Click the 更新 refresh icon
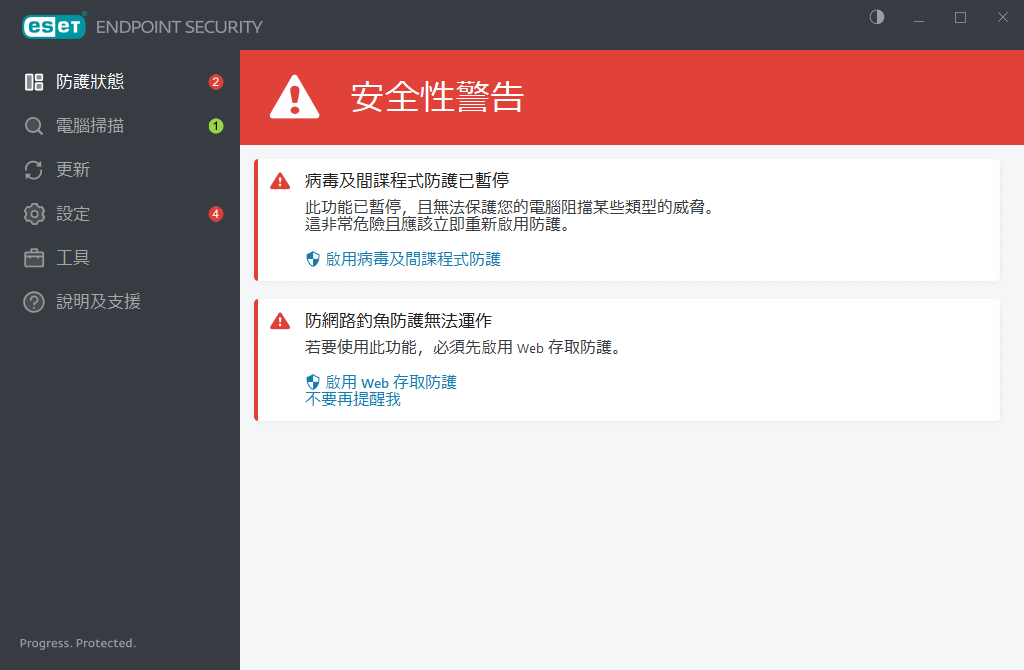Viewport: 1024px width, 670px height. pos(34,170)
